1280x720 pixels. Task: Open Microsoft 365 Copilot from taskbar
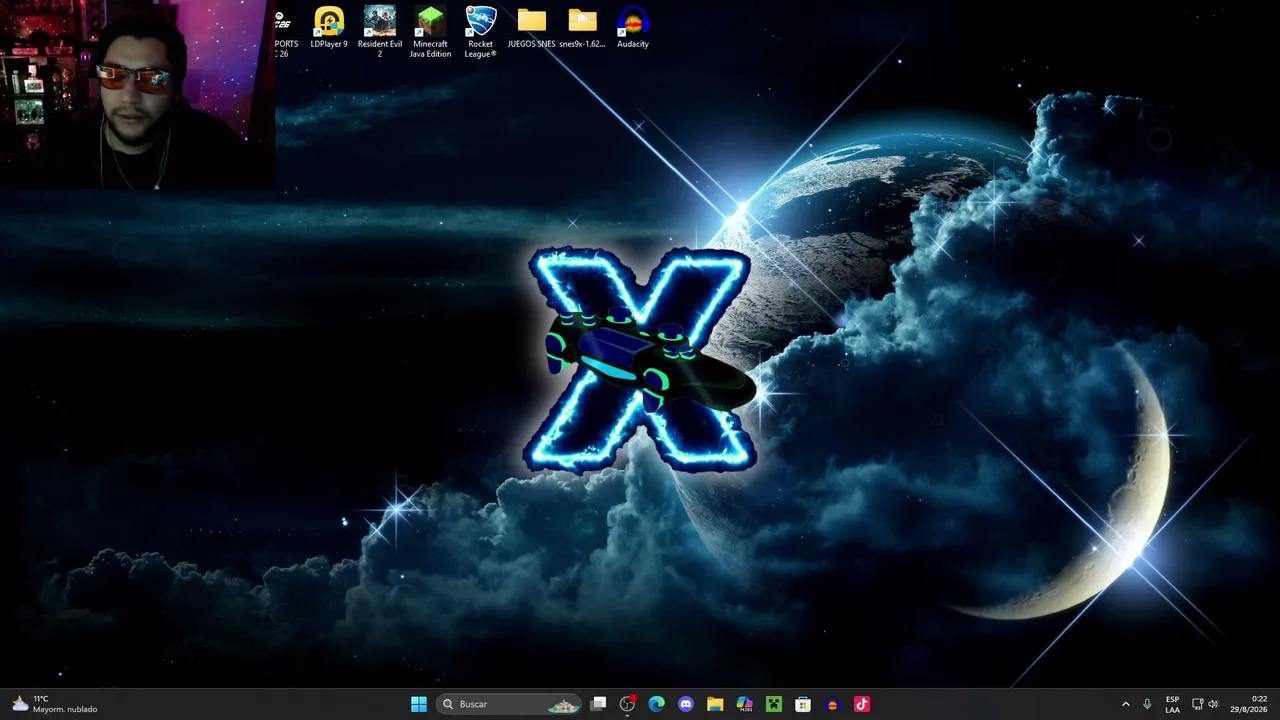745,704
